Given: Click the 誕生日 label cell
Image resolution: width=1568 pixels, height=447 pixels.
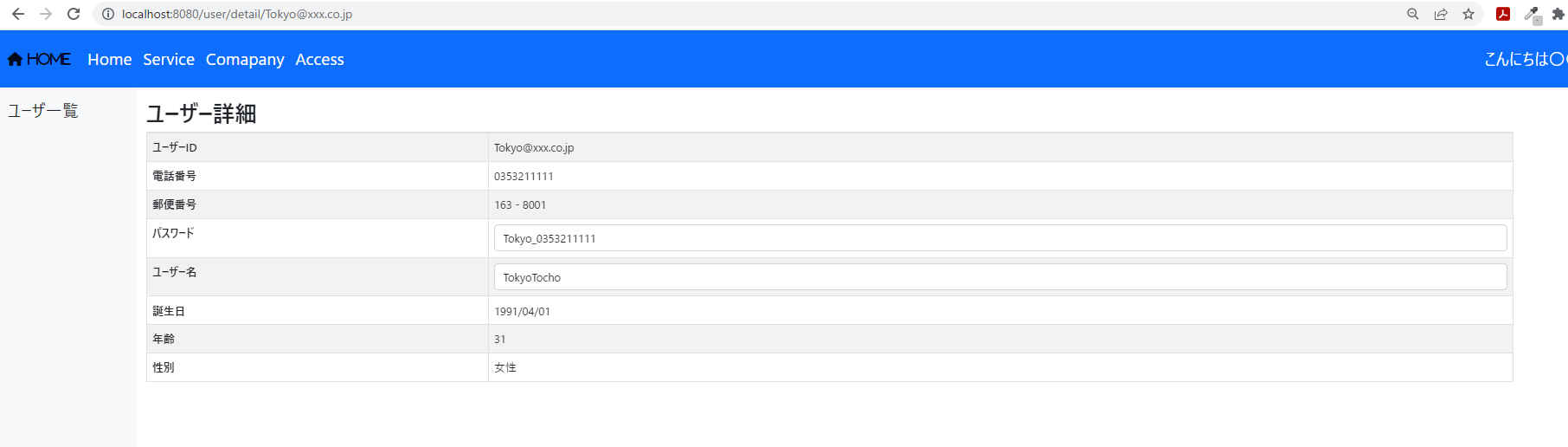Looking at the screenshot, I should 318,311.
